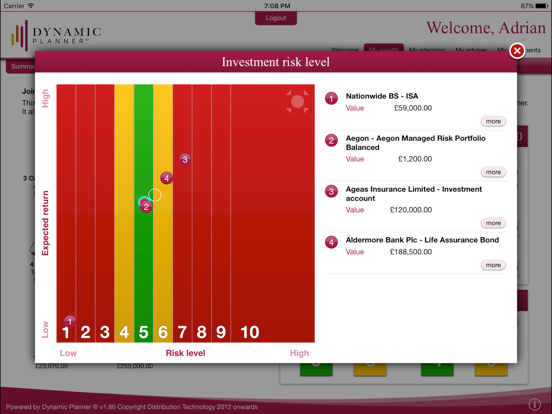Image resolution: width=552 pixels, height=414 pixels.
Task: Tap the Aegon Managed Risk Portfolio Balanced title
Action: pos(415,143)
